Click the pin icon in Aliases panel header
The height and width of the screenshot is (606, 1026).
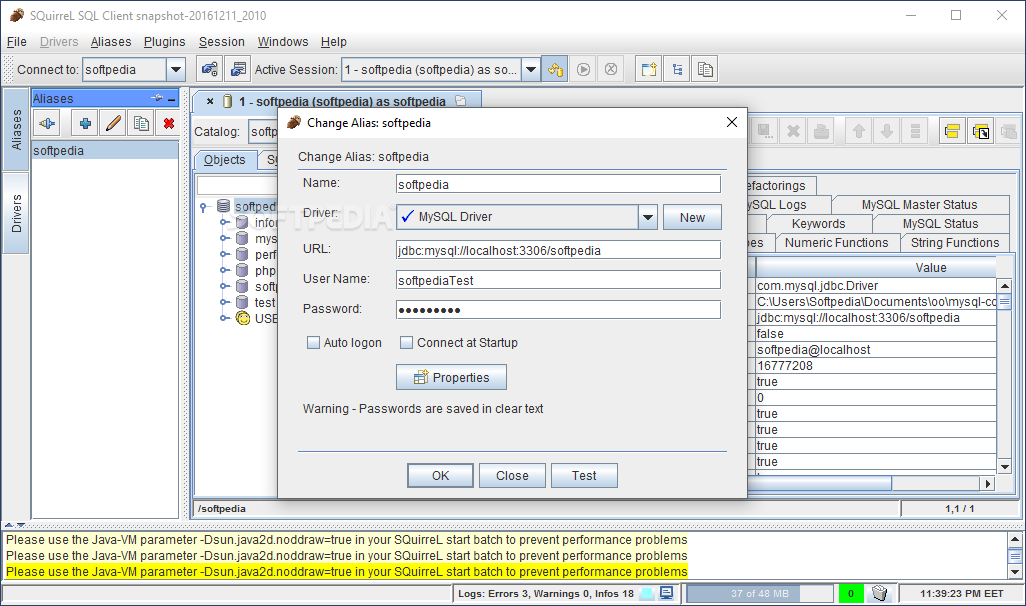tap(157, 98)
